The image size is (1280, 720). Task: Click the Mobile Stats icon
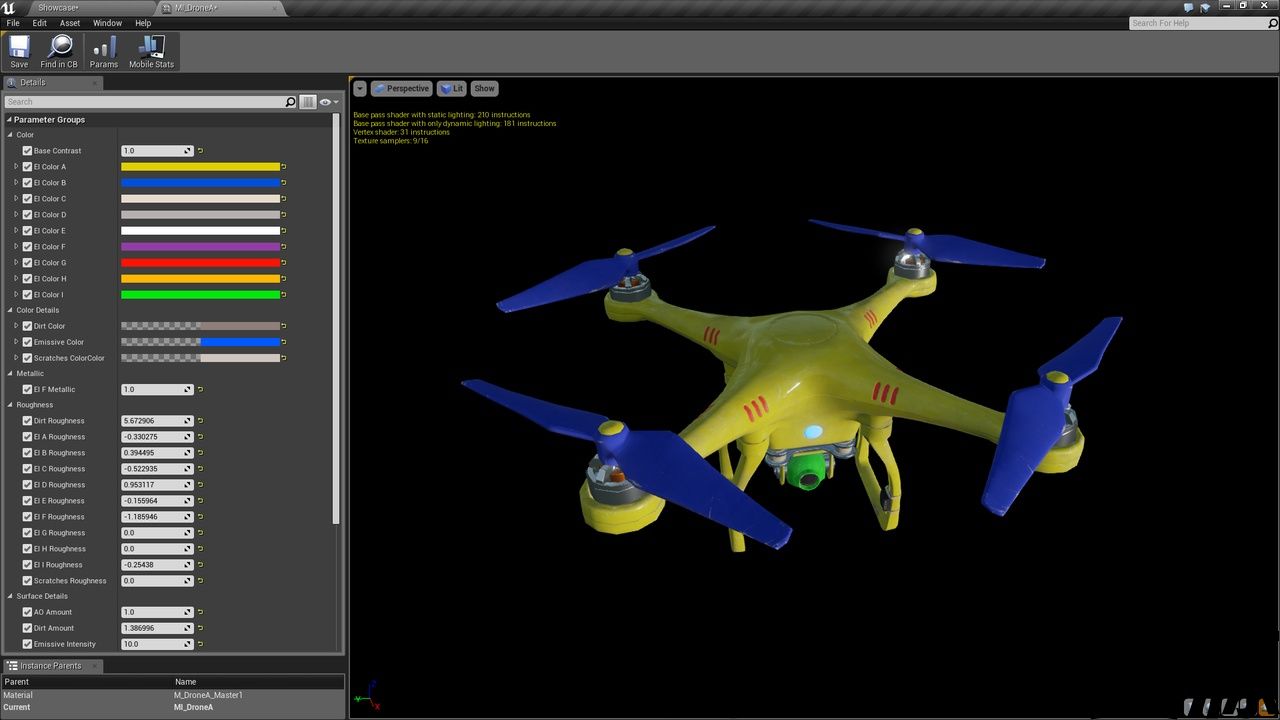coord(151,51)
